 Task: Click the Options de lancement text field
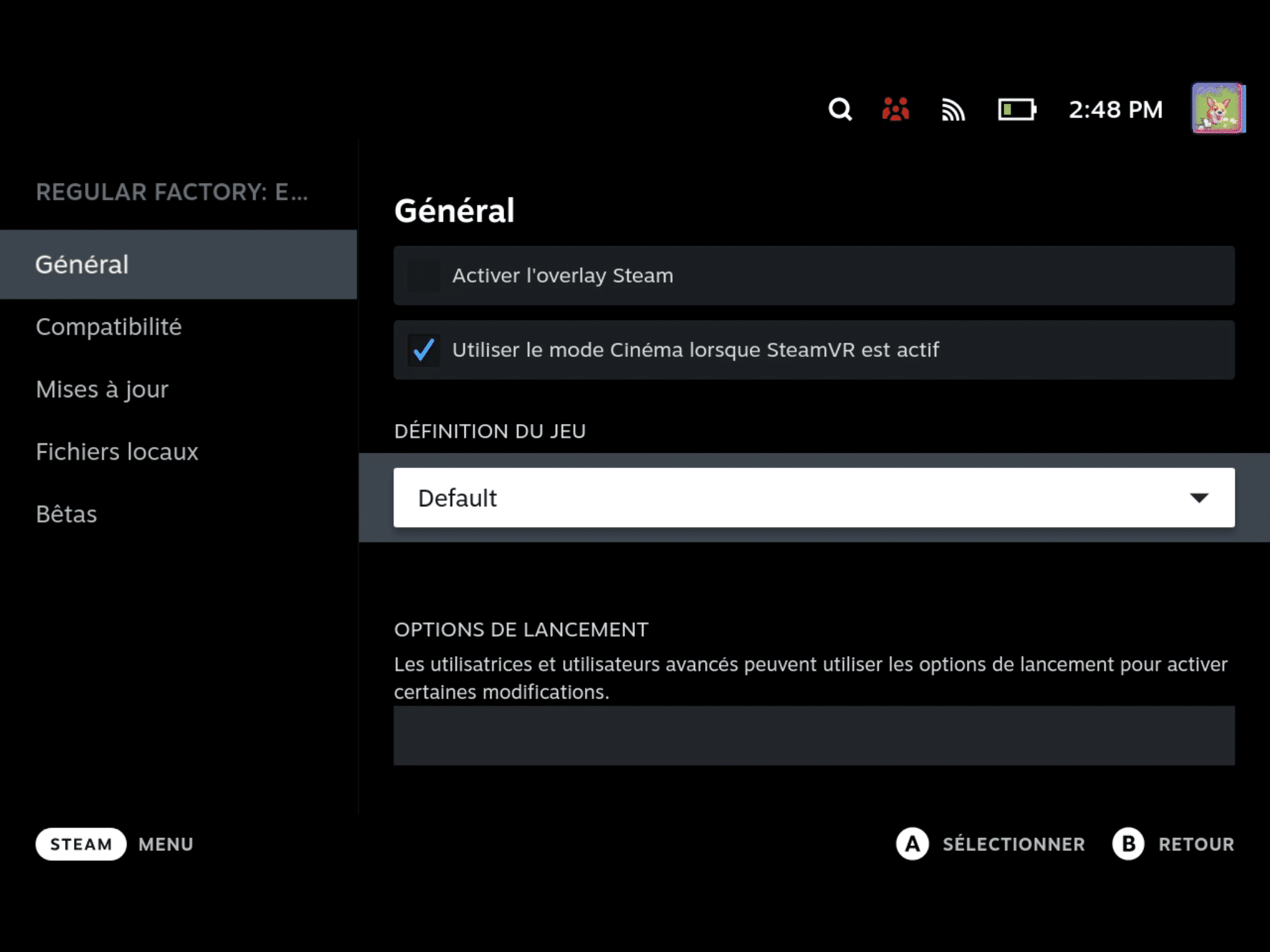pos(814,736)
